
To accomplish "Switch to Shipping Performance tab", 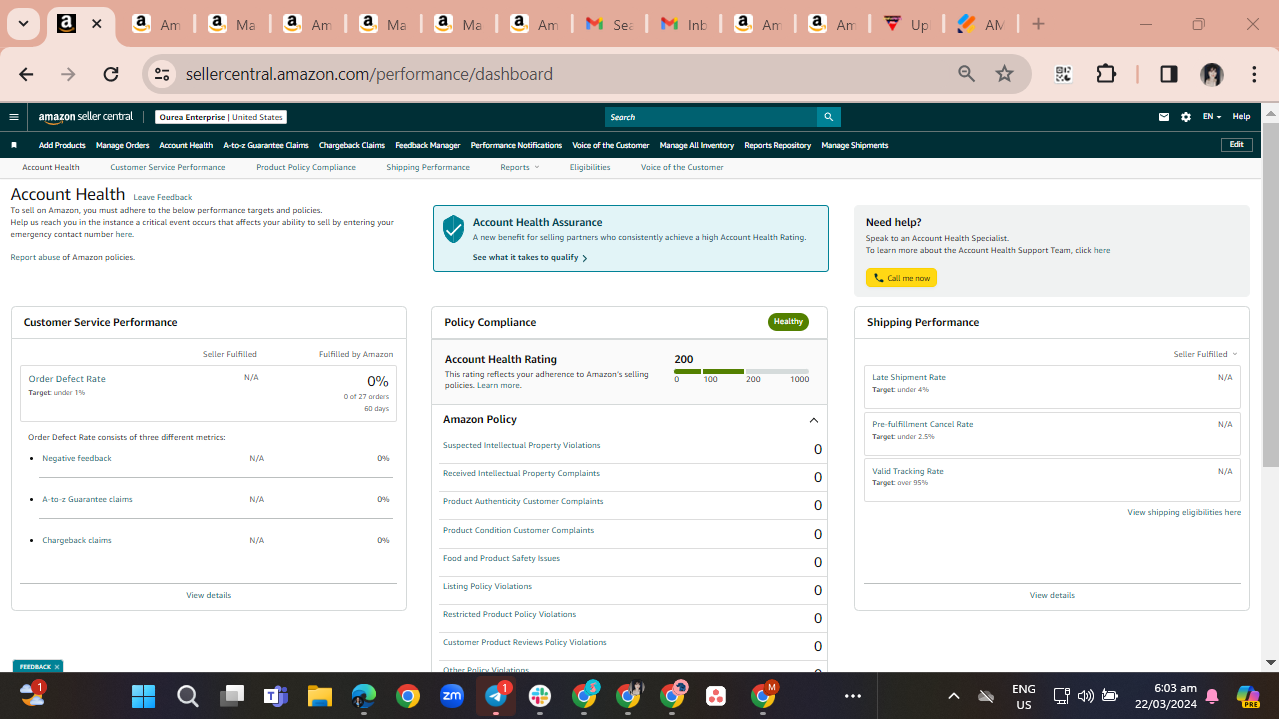I will coord(428,167).
